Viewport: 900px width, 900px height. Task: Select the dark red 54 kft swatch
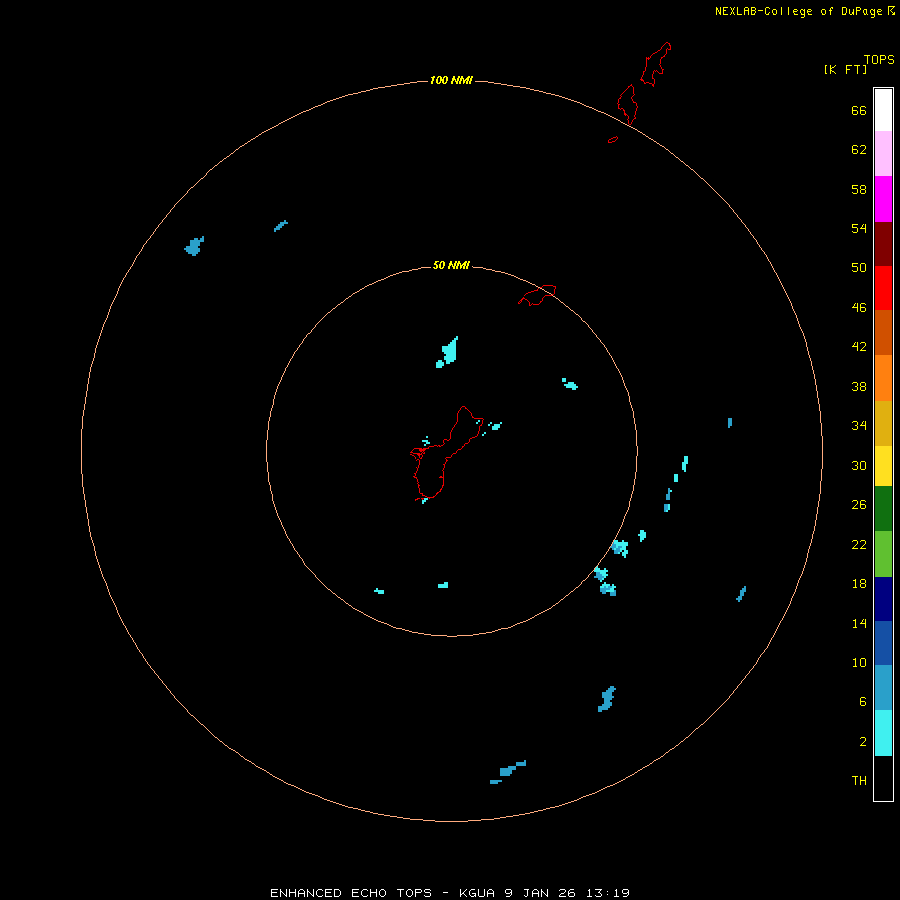883,243
